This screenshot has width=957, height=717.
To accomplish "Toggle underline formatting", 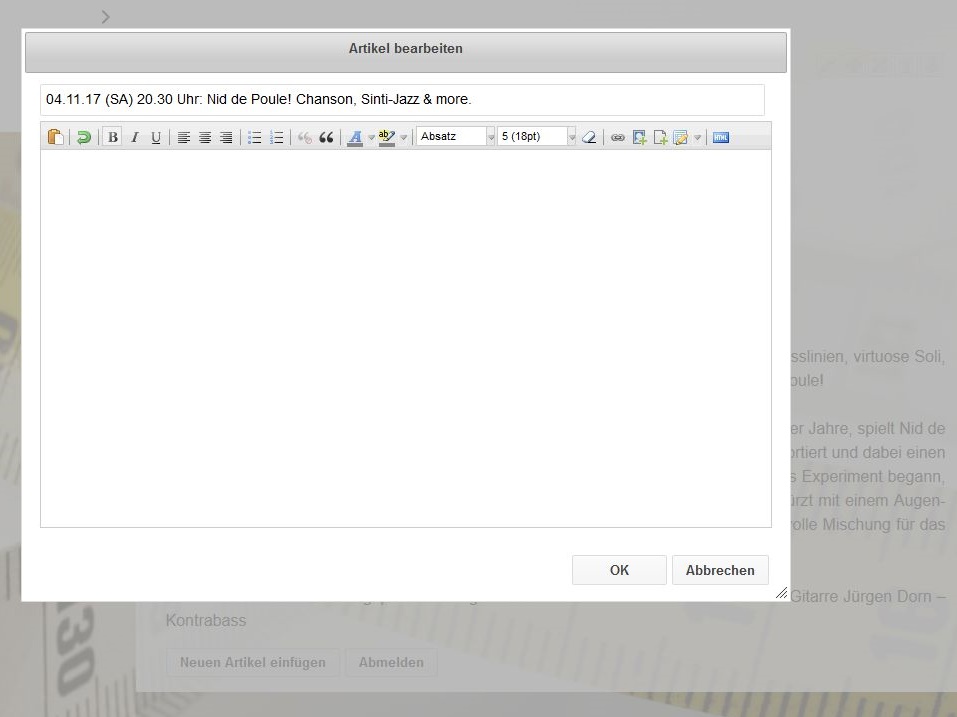I will [x=156, y=137].
